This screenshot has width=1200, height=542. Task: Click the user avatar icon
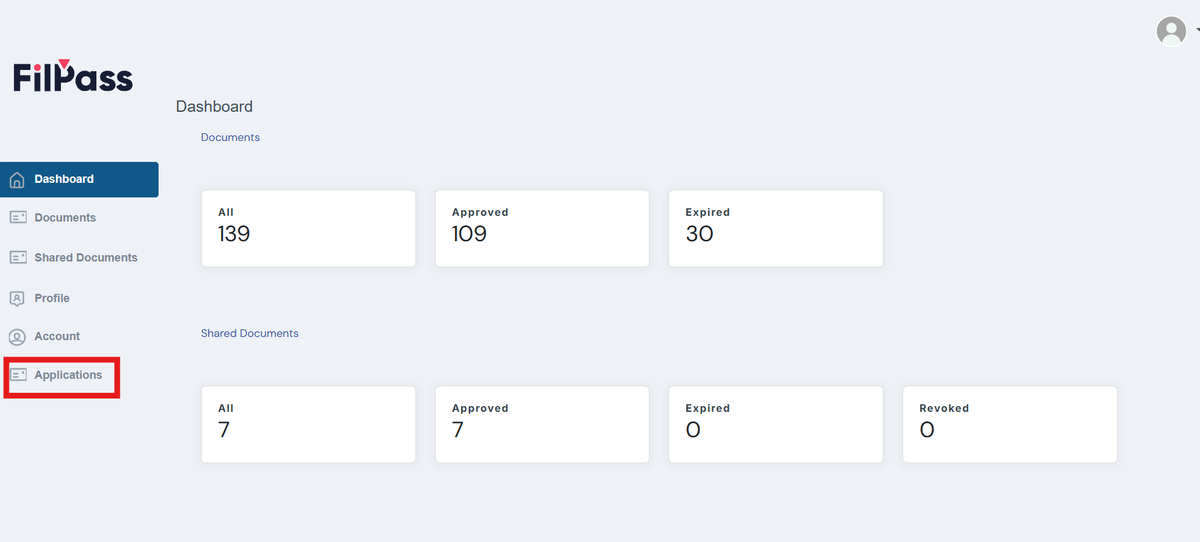(1170, 31)
